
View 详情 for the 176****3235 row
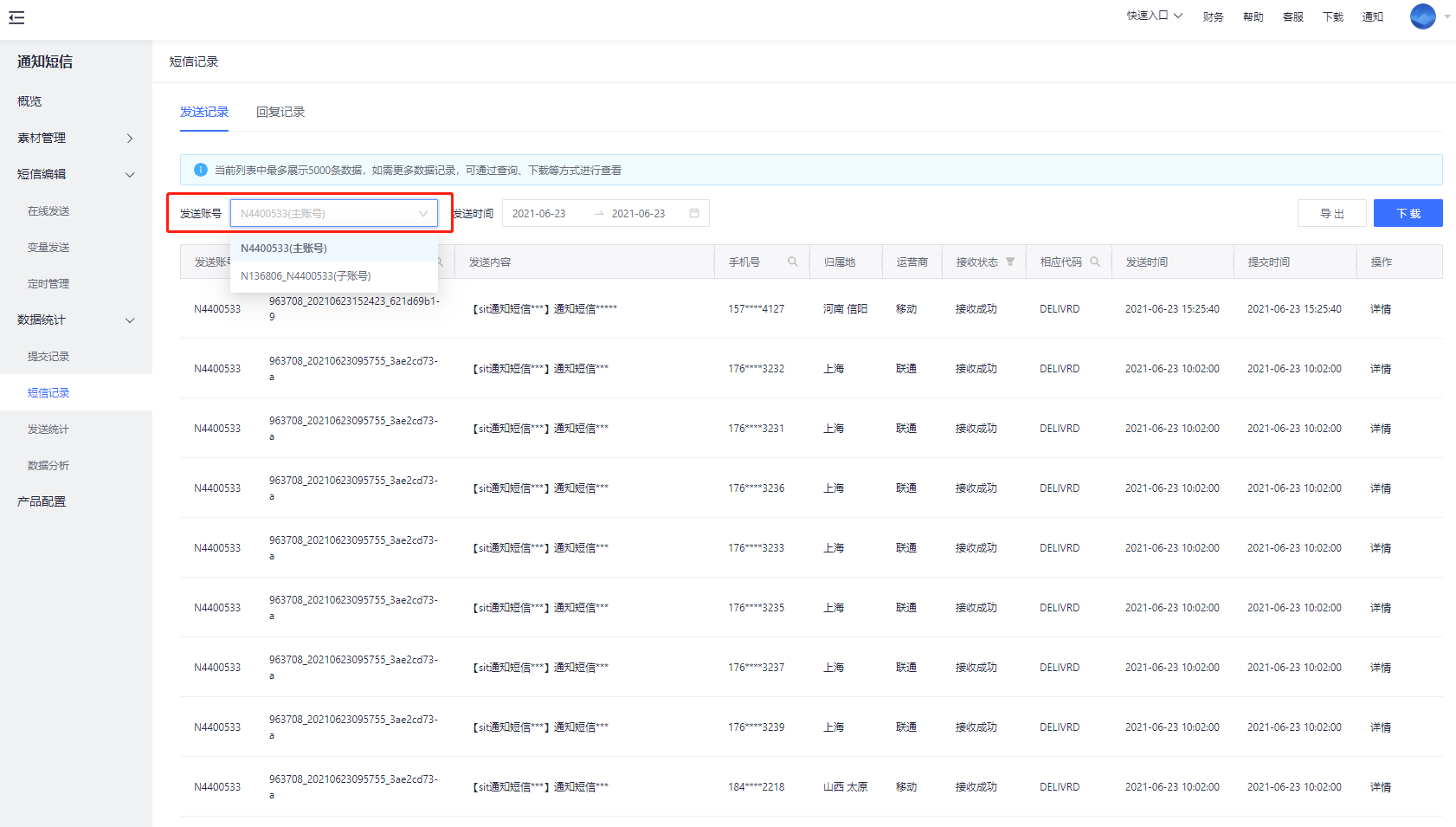(1380, 607)
